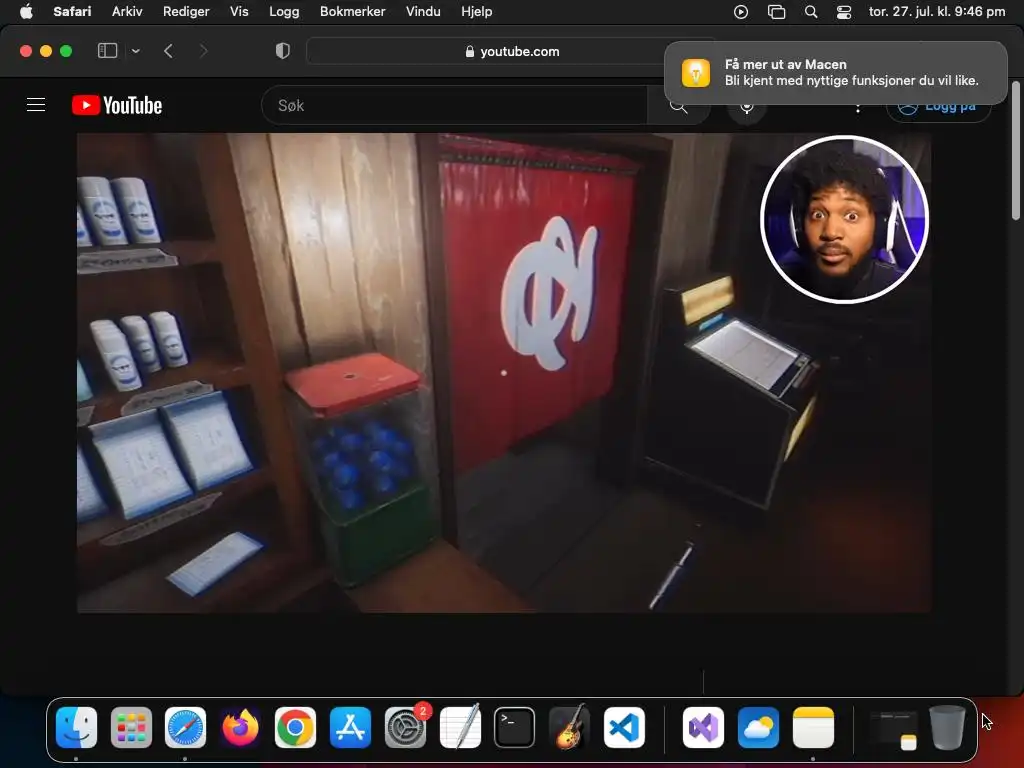Viewport: 1024px width, 768px height.
Task: Open Weather app from the Dock
Action: (x=758, y=728)
